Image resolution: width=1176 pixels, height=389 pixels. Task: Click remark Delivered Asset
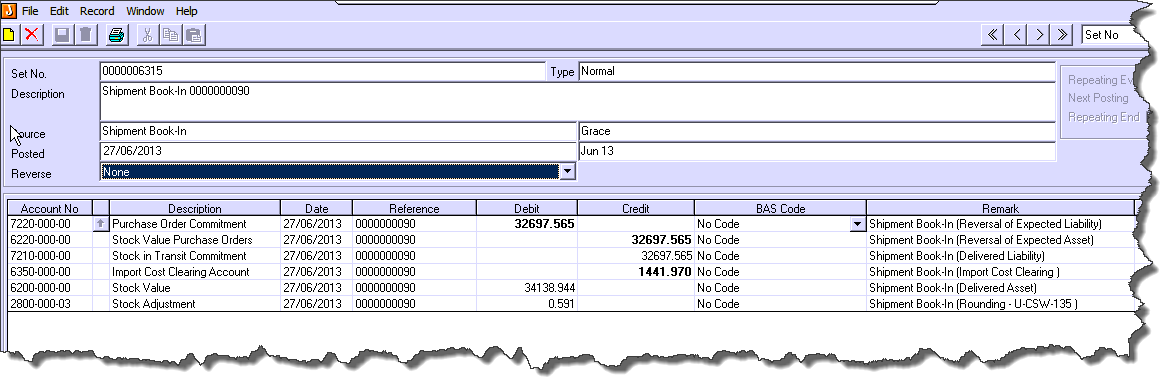[1000, 288]
